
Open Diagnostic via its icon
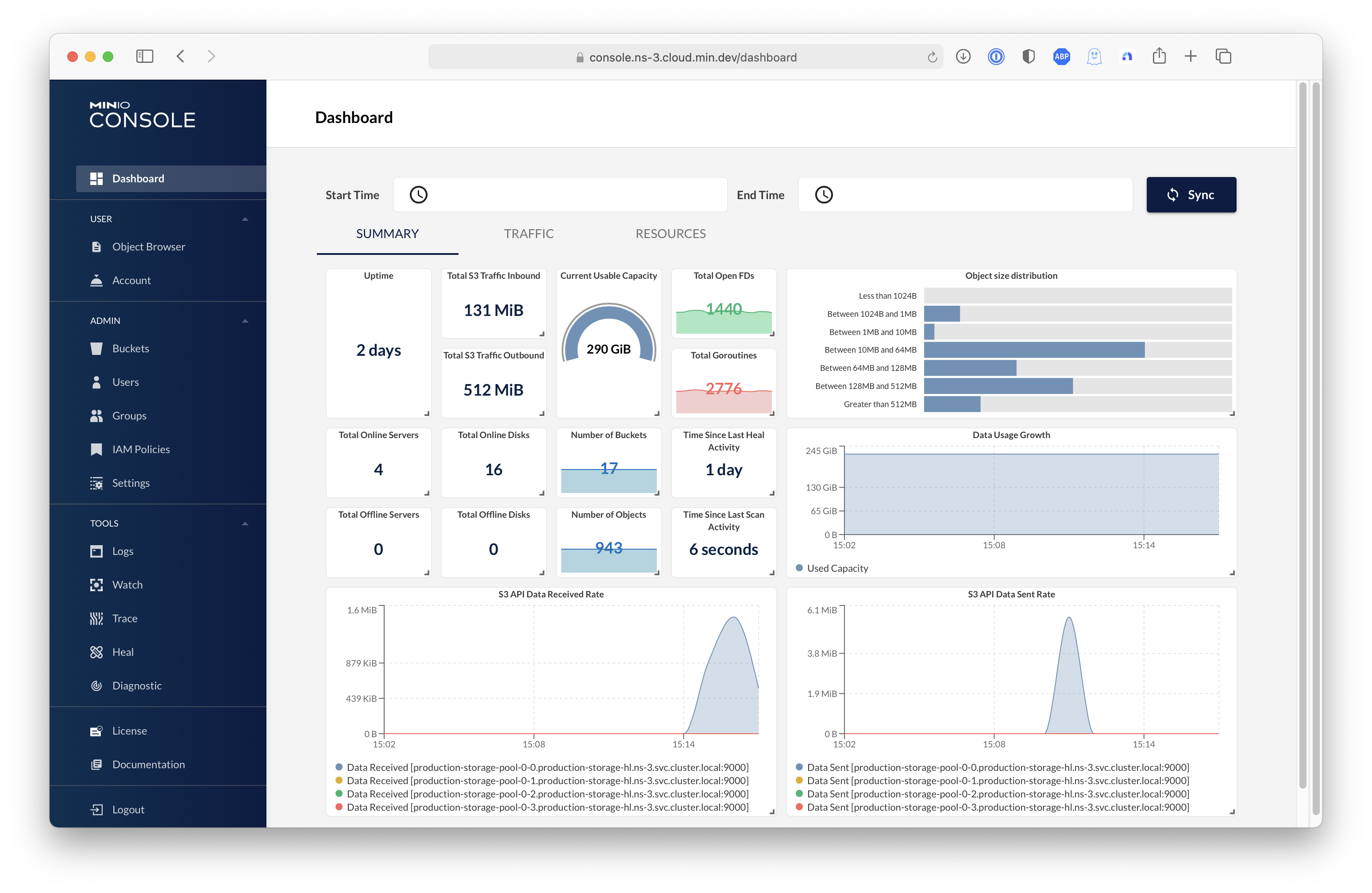point(96,685)
